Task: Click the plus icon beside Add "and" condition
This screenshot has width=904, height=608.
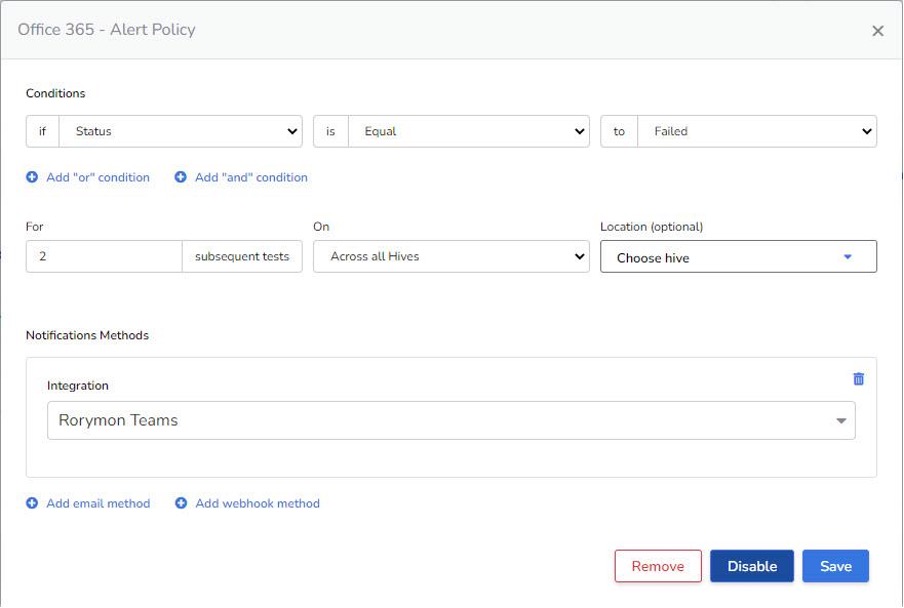Action: pyautogui.click(x=181, y=176)
